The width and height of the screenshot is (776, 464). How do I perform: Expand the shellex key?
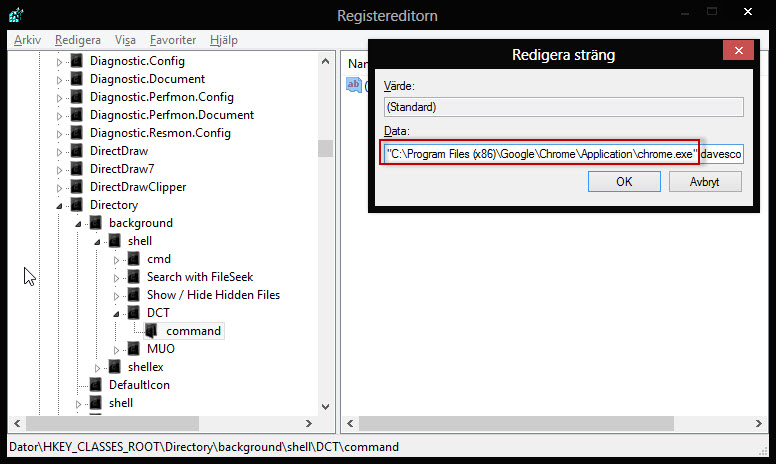(97, 368)
